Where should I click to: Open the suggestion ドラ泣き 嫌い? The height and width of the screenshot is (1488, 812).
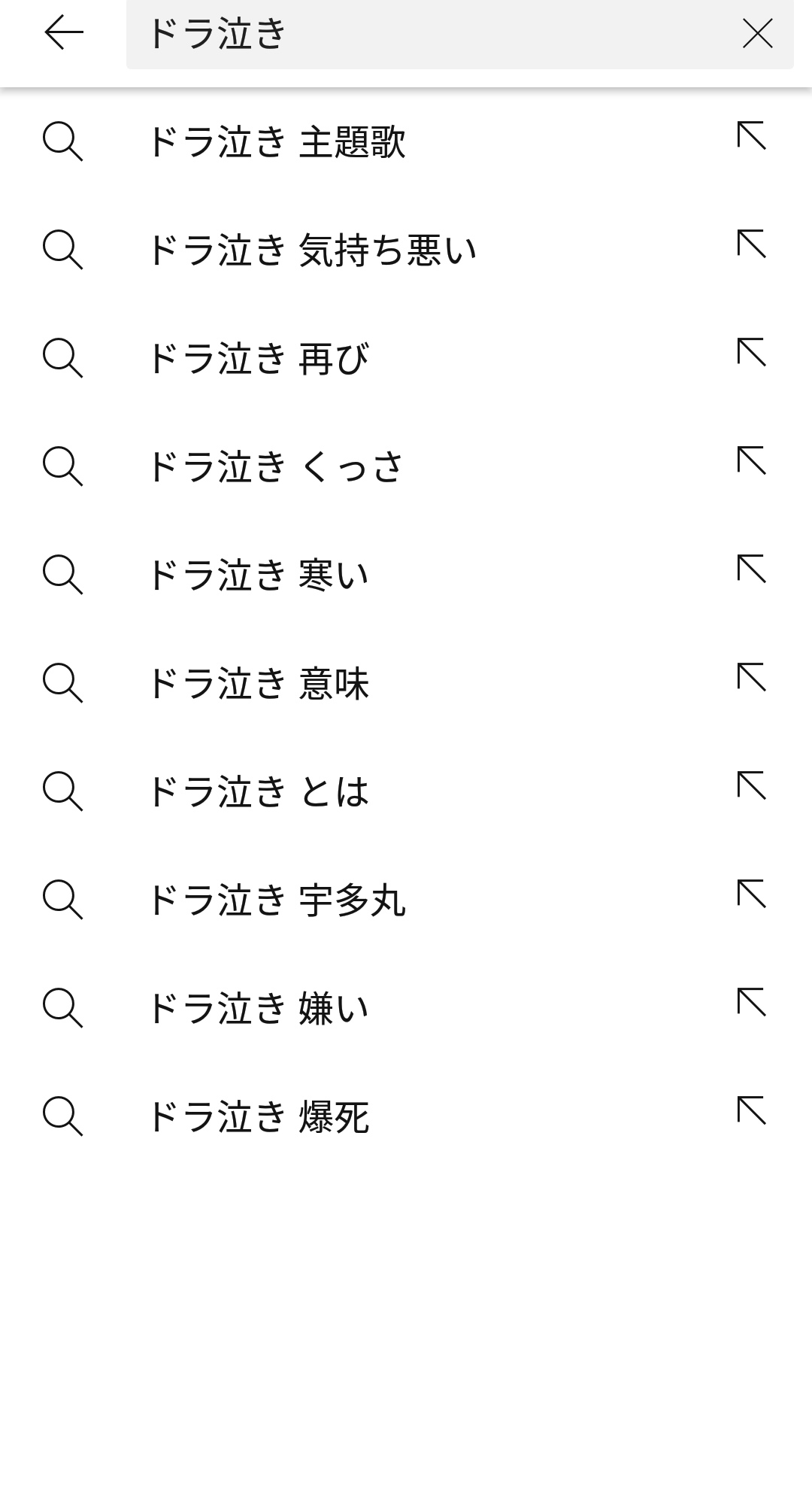[x=406, y=1008]
